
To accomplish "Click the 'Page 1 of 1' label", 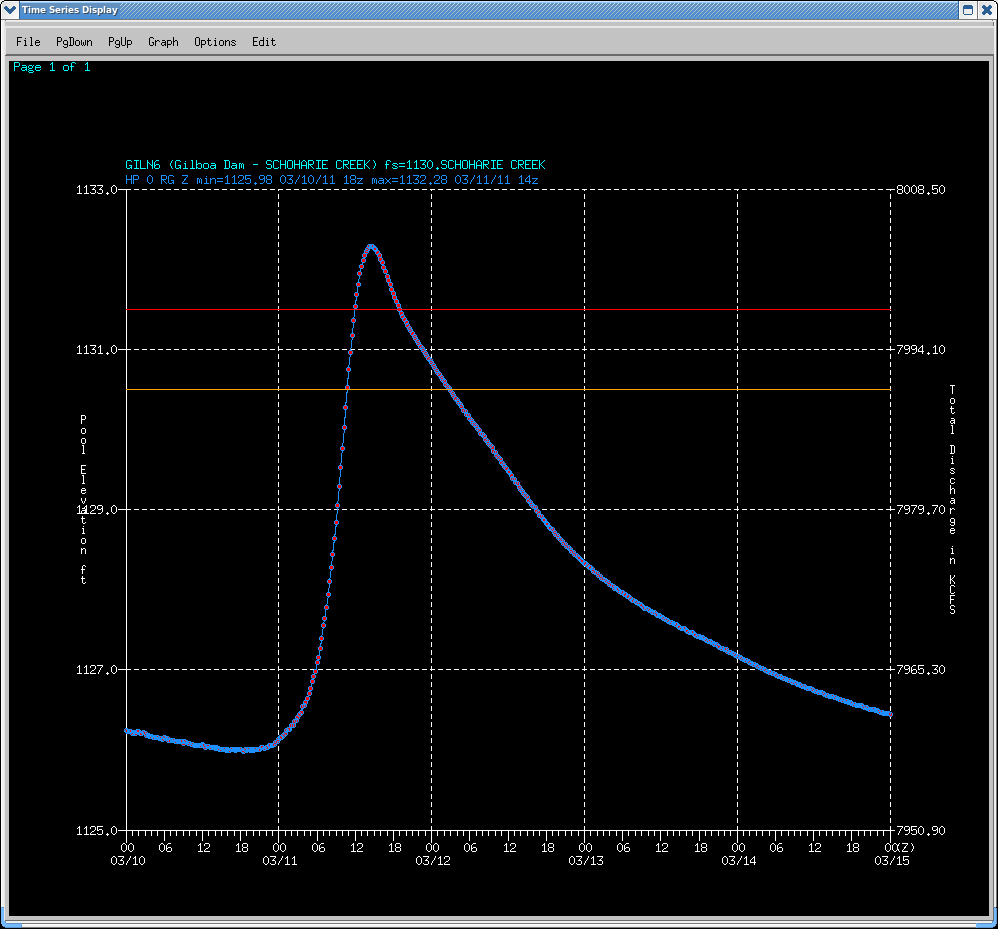I will tap(52, 67).
